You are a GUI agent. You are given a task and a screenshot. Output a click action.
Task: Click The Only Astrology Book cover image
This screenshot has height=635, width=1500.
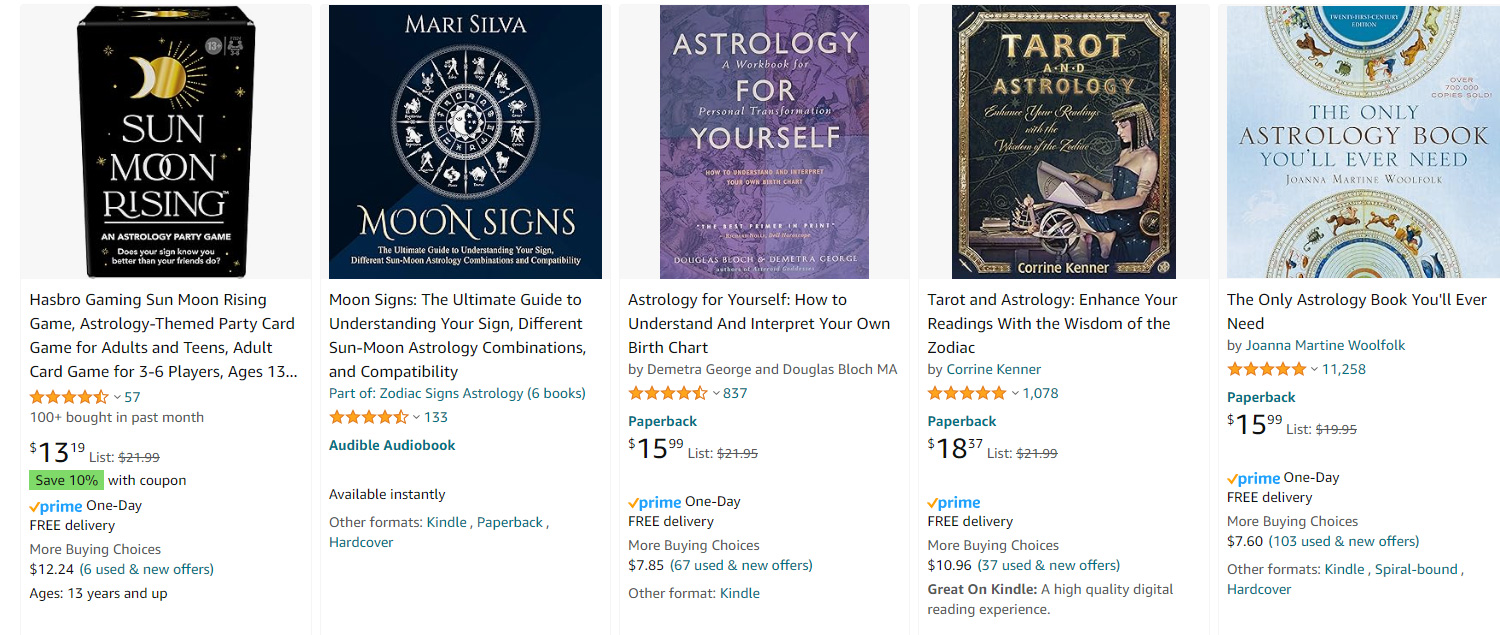(x=1363, y=142)
